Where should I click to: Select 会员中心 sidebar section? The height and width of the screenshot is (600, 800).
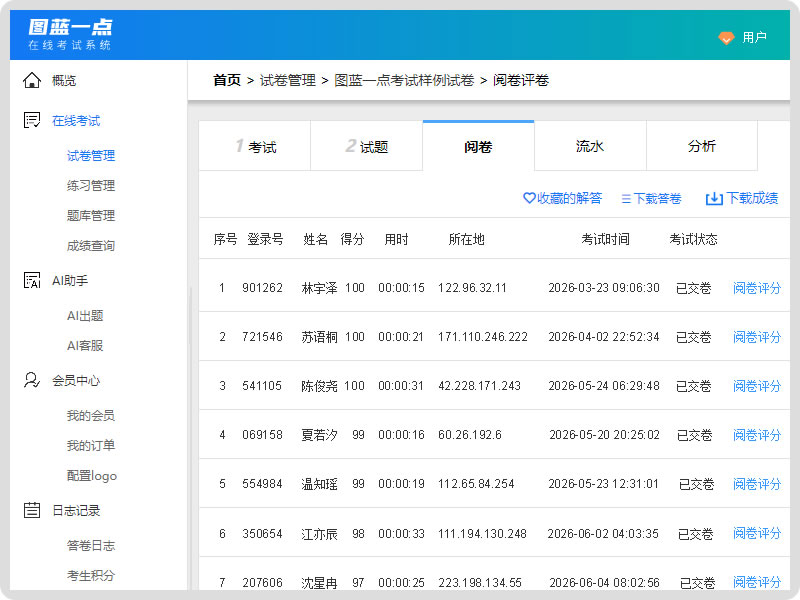tap(76, 381)
